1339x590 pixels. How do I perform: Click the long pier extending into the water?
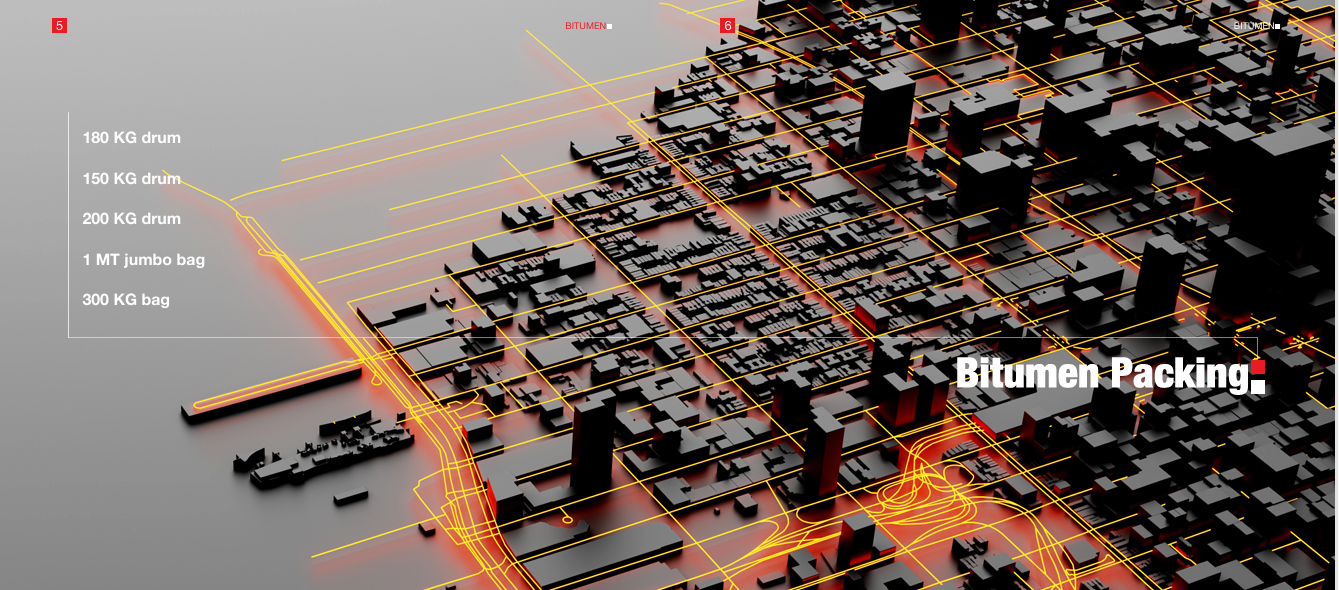(x=270, y=393)
